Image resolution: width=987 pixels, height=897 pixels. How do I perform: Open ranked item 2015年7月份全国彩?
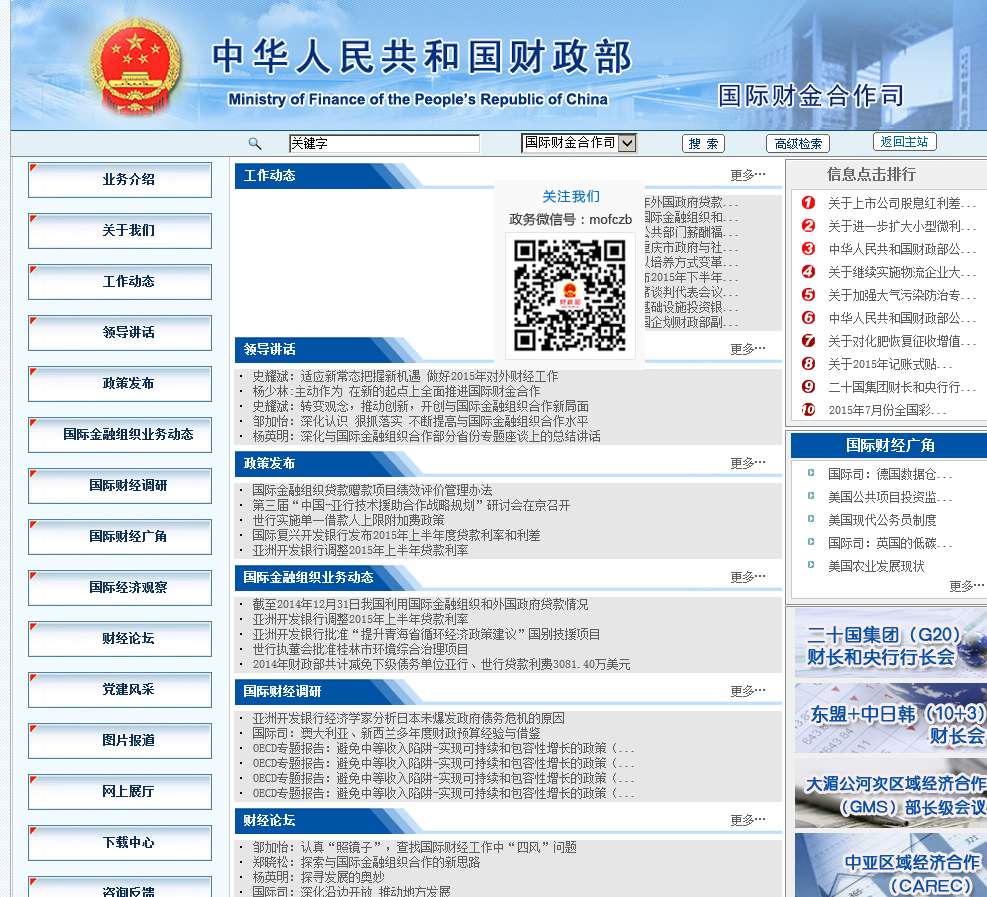(888, 410)
